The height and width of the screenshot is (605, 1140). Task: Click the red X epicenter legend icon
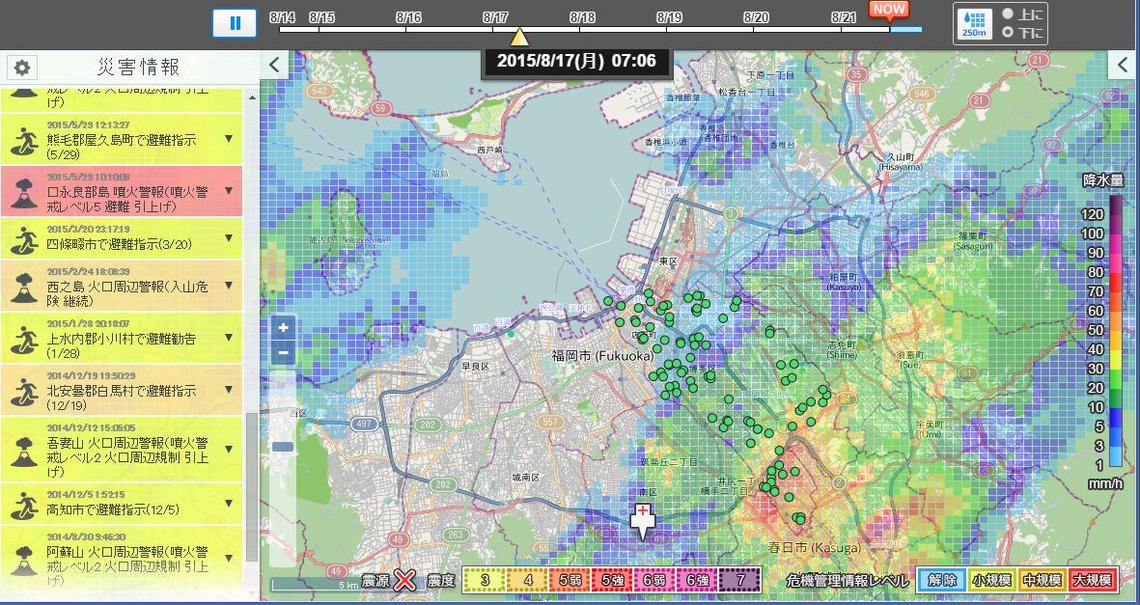(404, 580)
